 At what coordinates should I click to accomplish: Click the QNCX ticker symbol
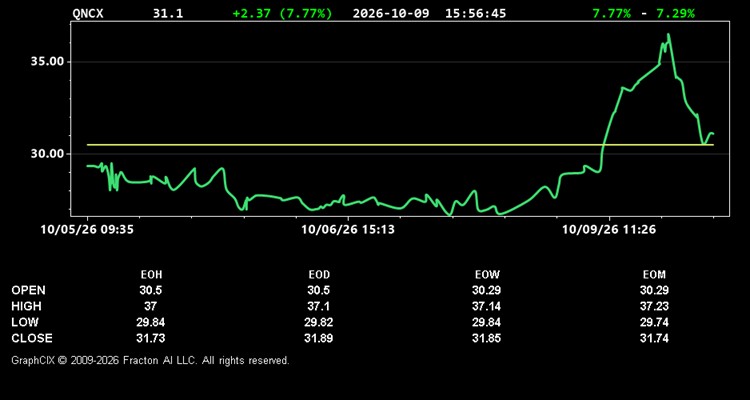click(88, 13)
